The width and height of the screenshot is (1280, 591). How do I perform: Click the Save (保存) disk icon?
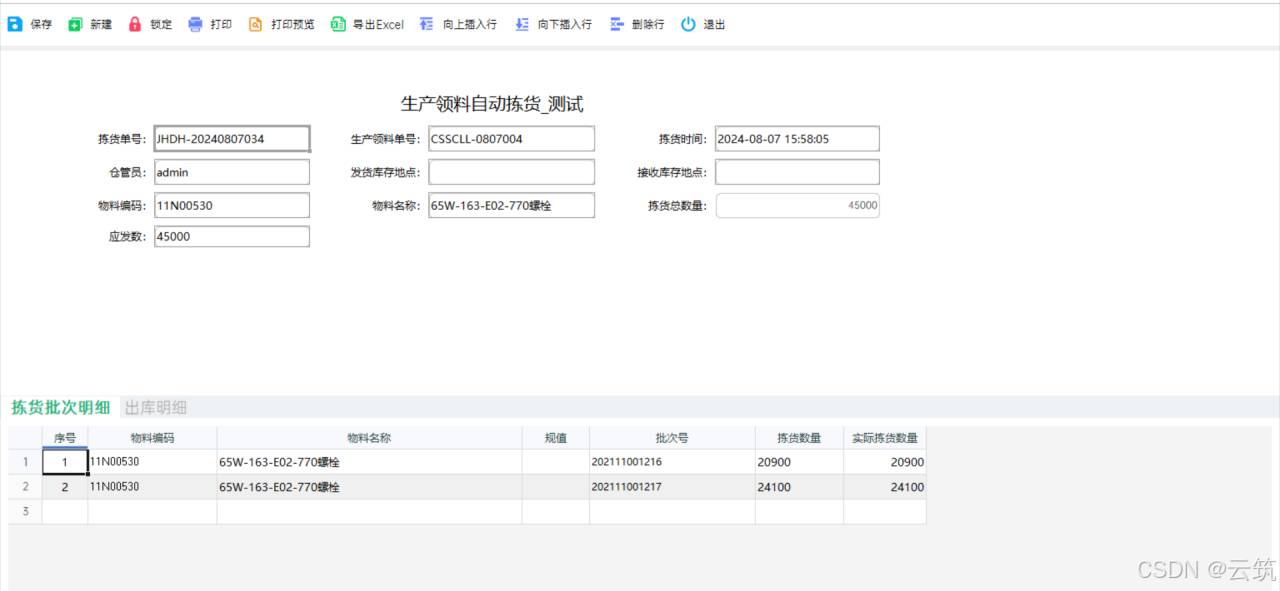coord(15,25)
